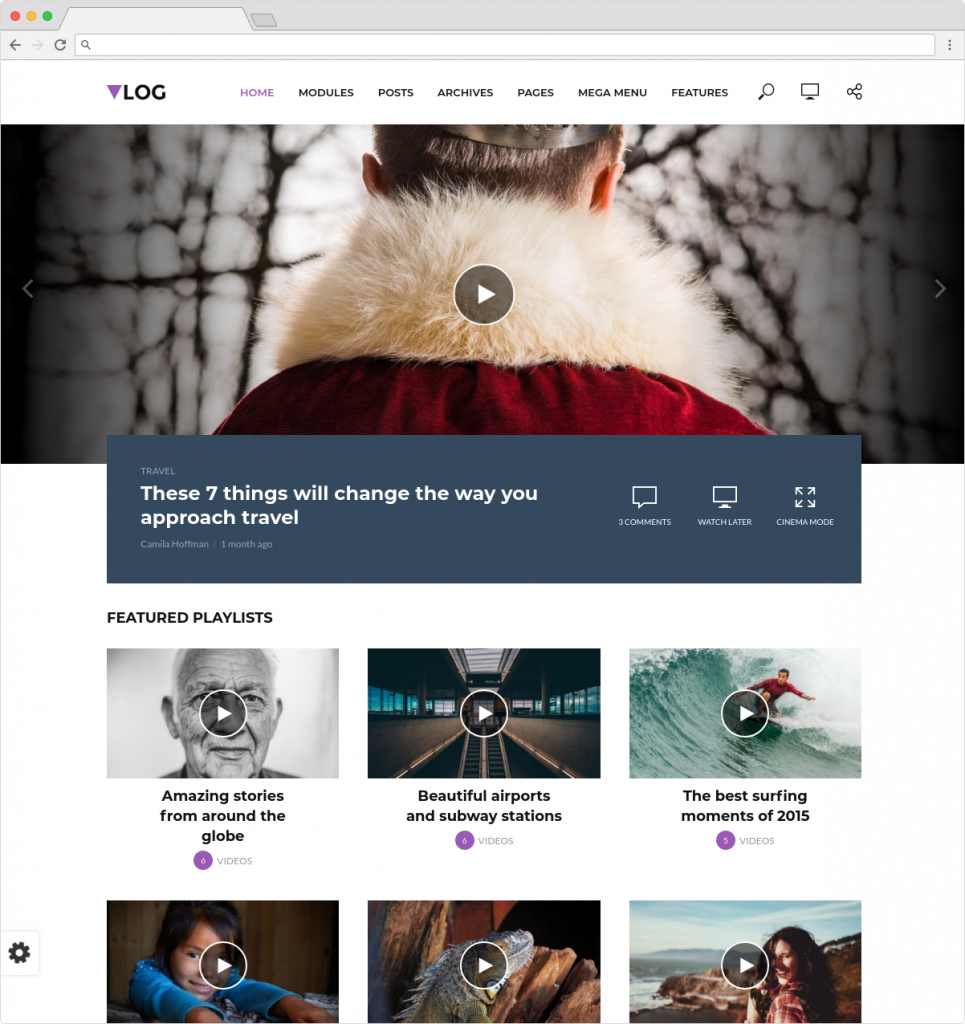Click the VLOG logo
The height and width of the screenshot is (1024, 965).
(137, 93)
